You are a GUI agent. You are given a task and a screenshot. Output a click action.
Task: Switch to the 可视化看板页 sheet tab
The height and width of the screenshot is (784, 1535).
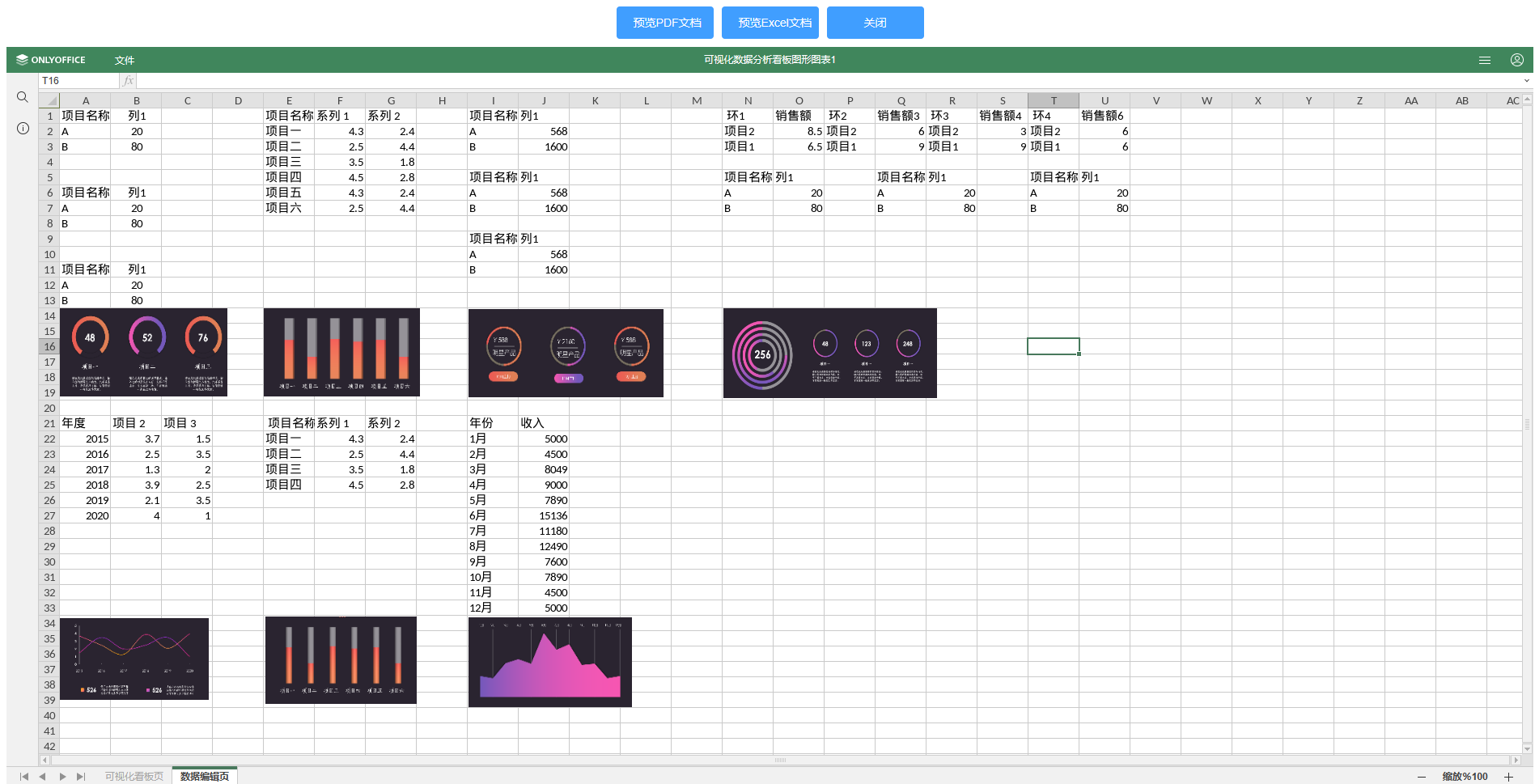[134, 777]
